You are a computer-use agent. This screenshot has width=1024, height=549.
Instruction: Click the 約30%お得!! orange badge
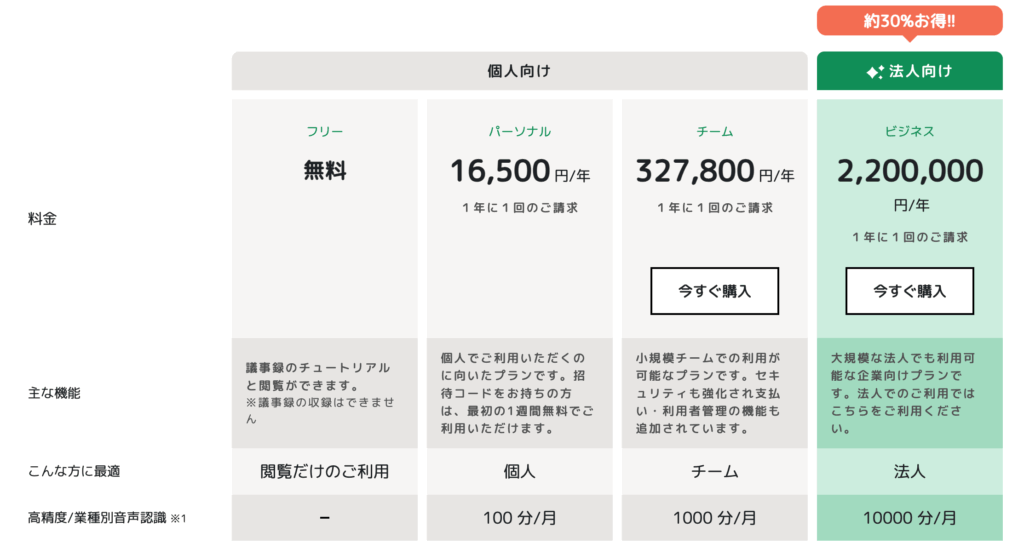point(910,21)
